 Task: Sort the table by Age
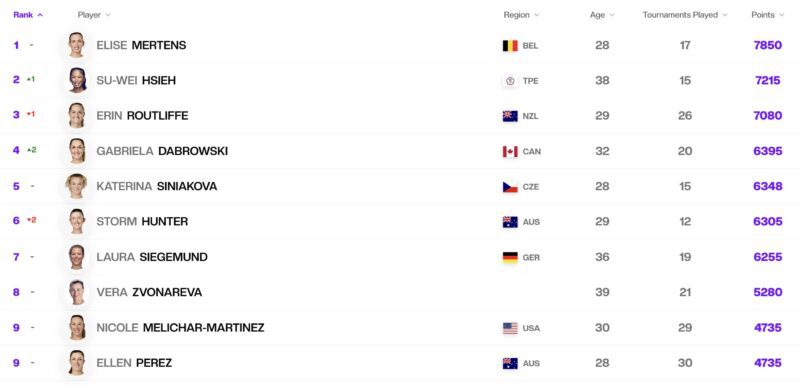(x=602, y=15)
